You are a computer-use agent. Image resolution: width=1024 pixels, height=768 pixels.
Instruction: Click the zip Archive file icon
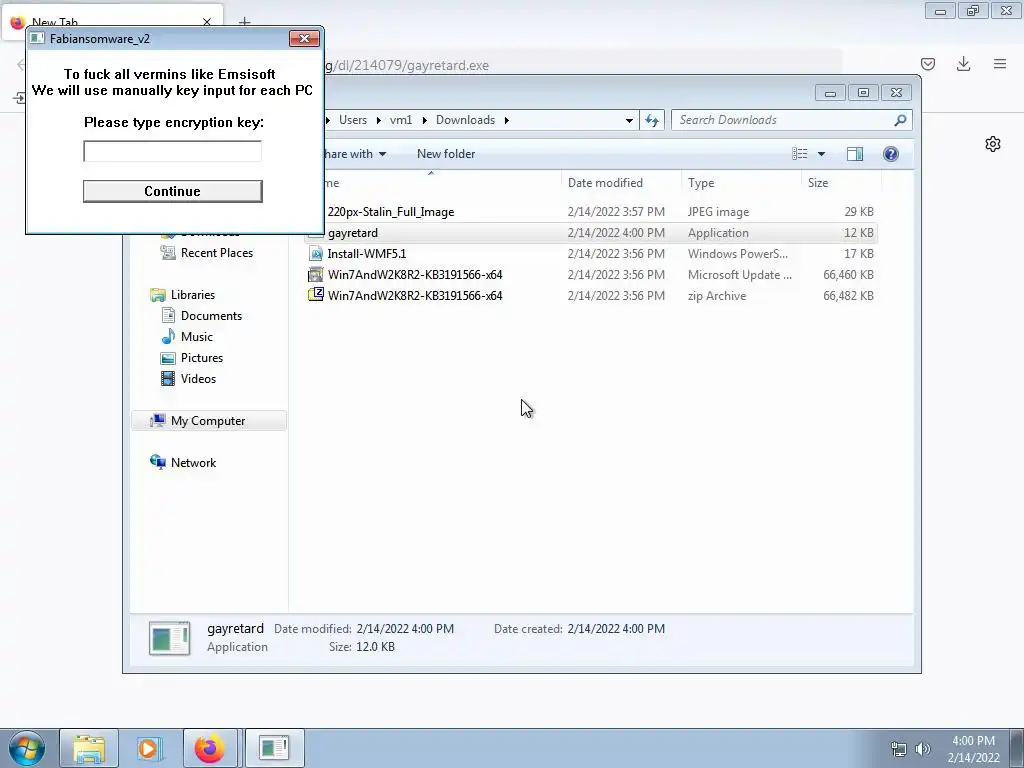click(316, 295)
